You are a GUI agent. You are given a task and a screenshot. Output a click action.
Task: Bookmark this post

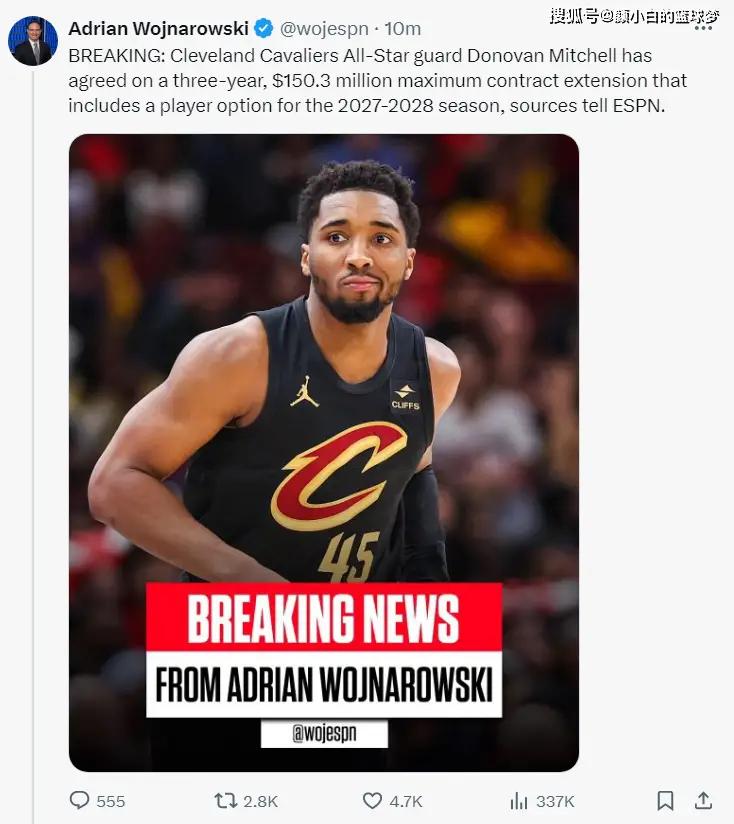[666, 801]
